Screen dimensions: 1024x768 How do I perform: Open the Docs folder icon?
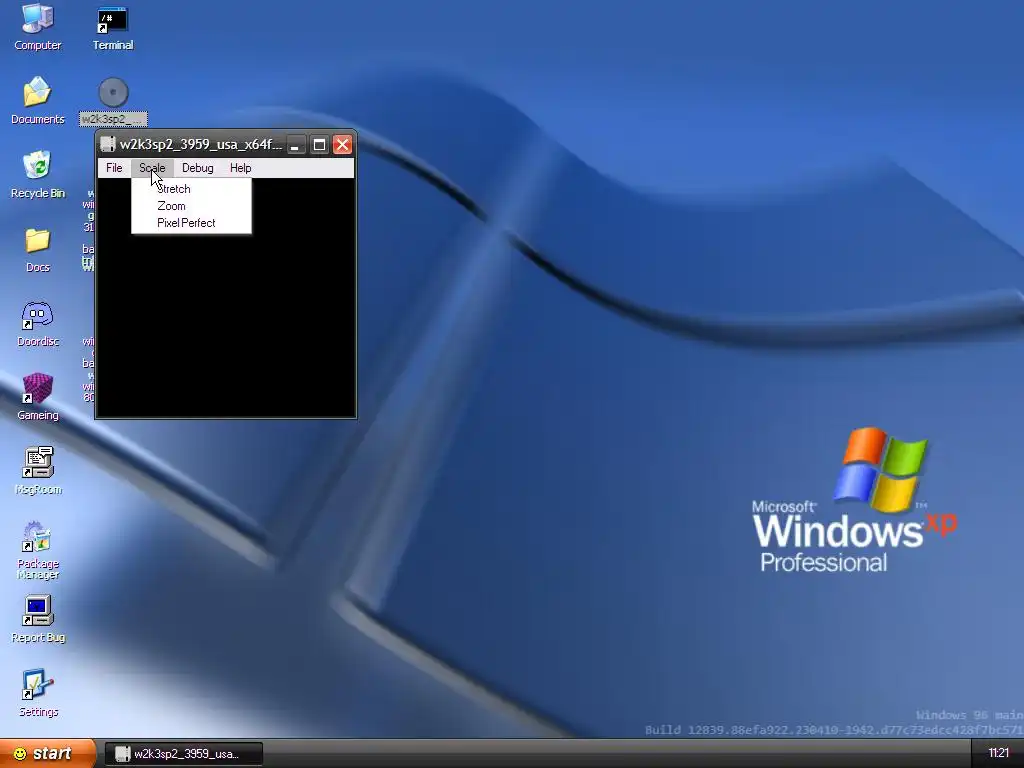[37, 249]
